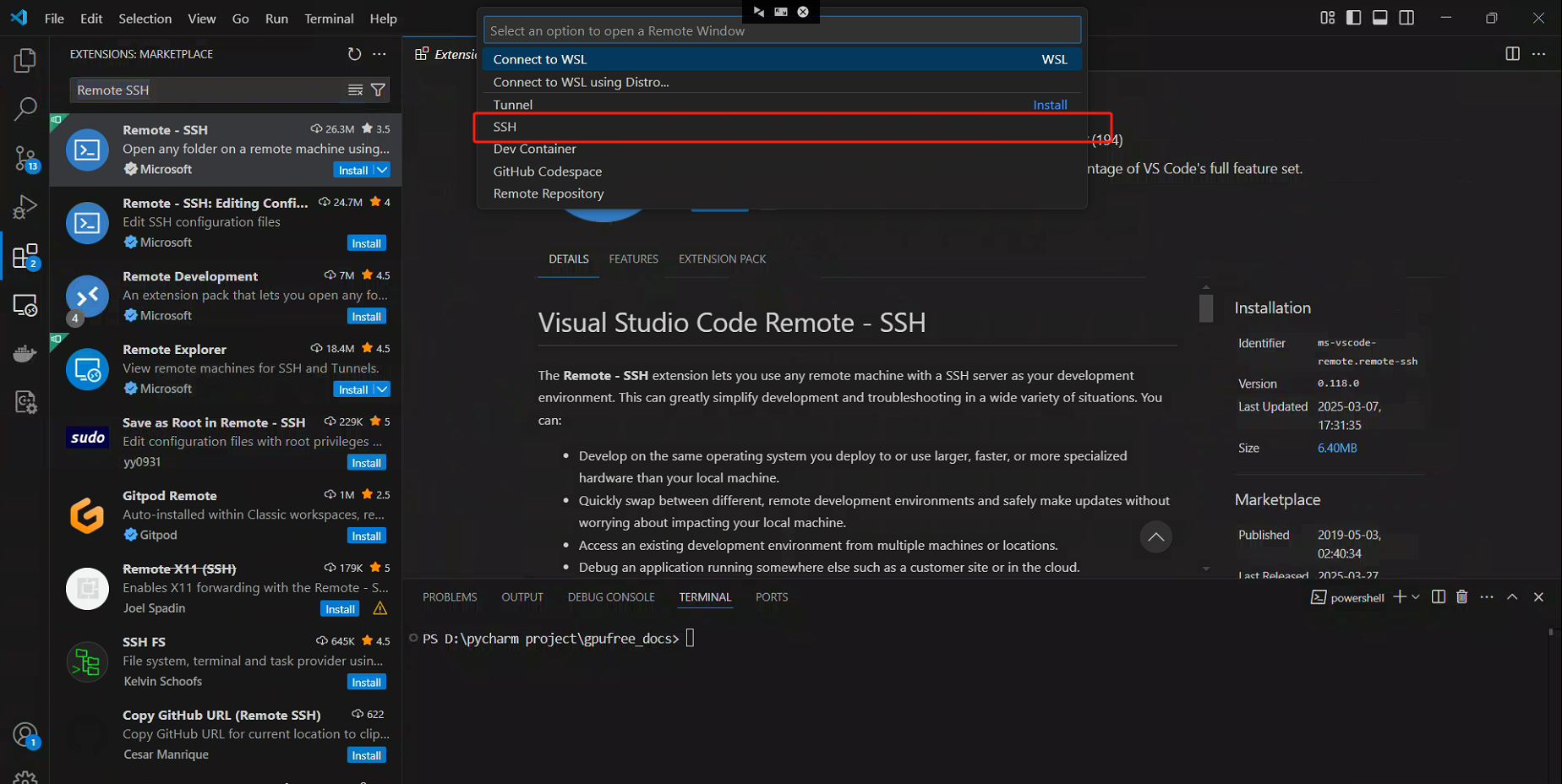Clear extensions search results icon
The height and width of the screenshot is (784, 1562).
tap(356, 90)
